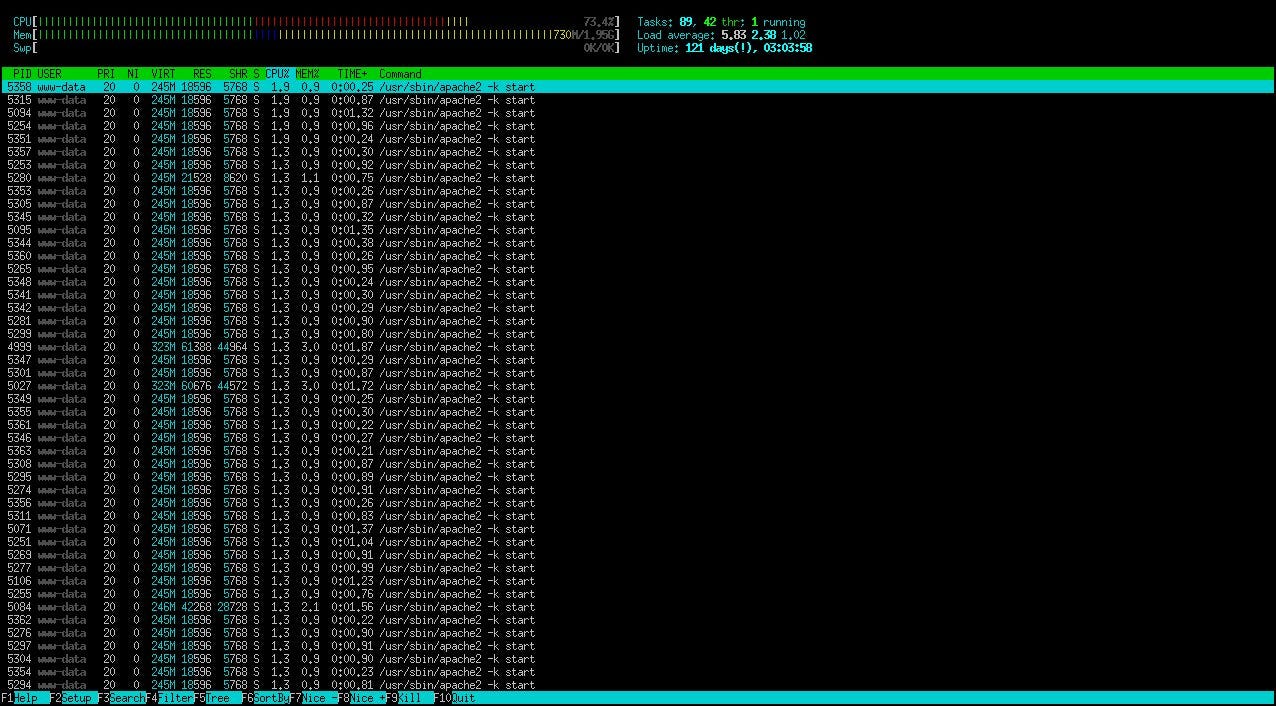Sort by the Command column header
Image resolution: width=1276 pixels, height=706 pixels.
point(402,73)
